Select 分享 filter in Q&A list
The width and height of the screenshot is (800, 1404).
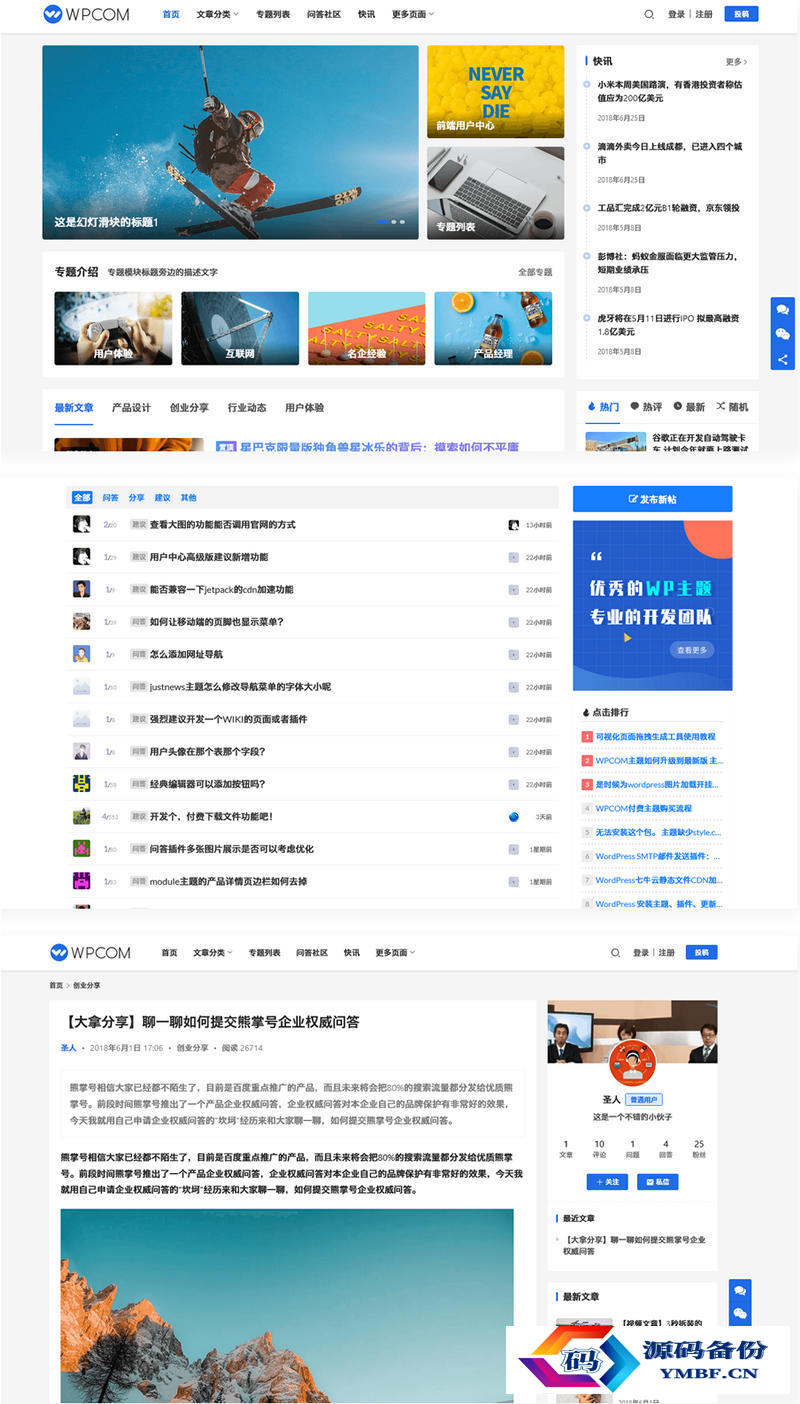136,497
